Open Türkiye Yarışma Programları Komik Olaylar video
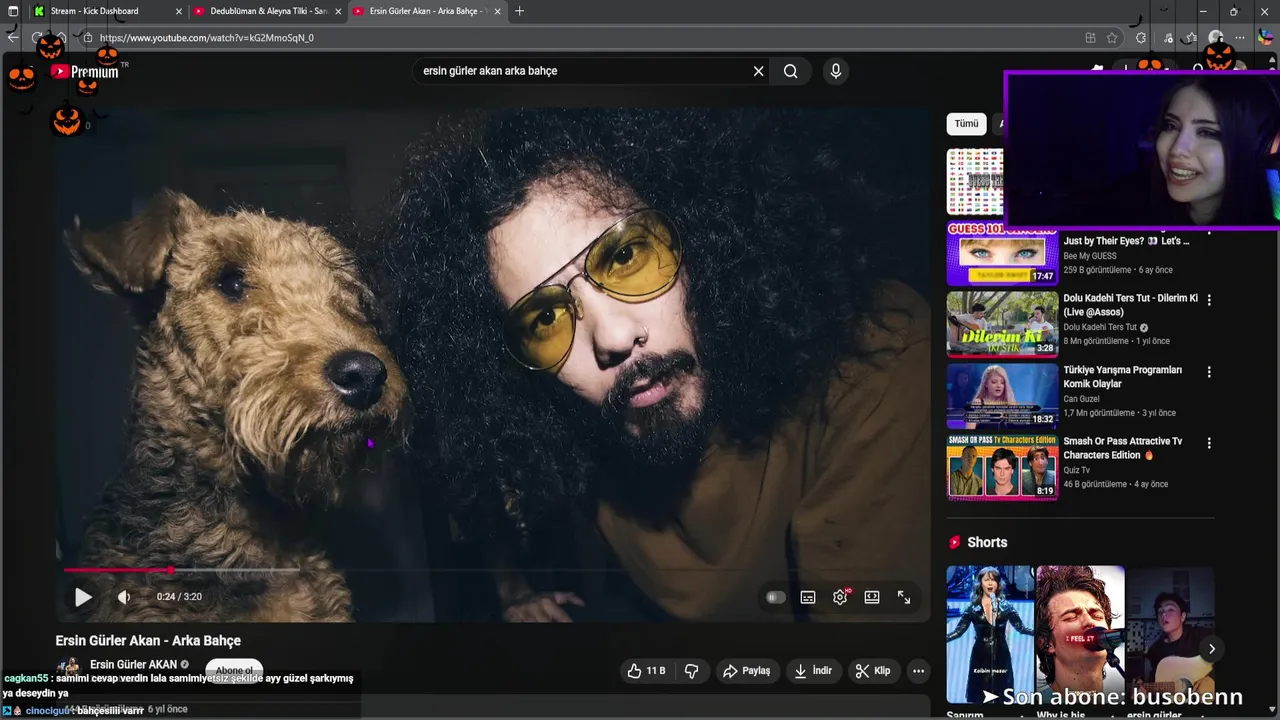This screenshot has height=720, width=1280. pos(1122,377)
